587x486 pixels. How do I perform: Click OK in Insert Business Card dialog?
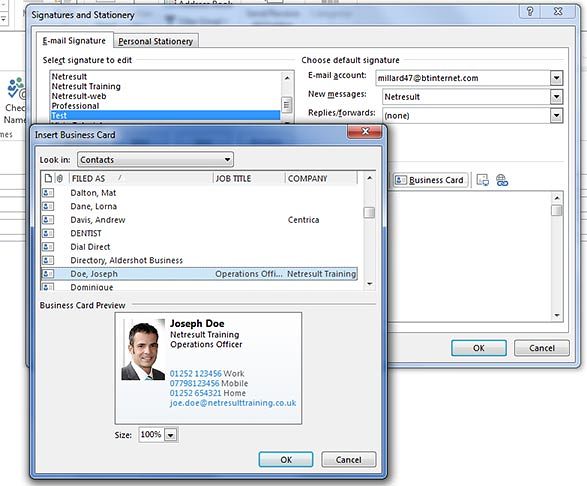tap(286, 459)
